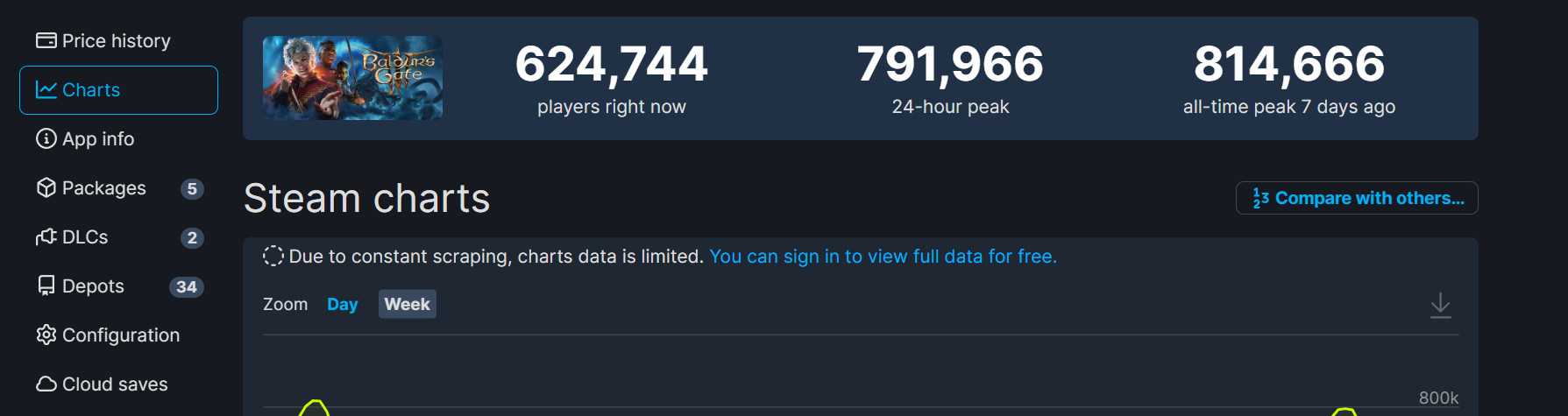Open Compare with others selector
The height and width of the screenshot is (416, 1568).
coord(1356,198)
